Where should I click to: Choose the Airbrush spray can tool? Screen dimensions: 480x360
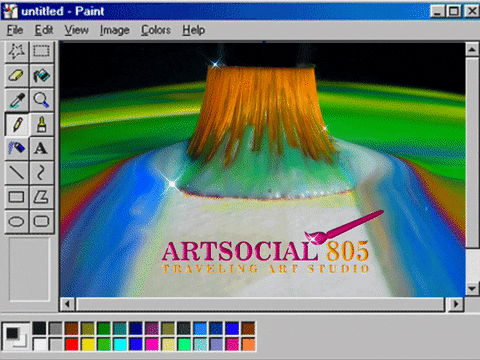(x=17, y=148)
